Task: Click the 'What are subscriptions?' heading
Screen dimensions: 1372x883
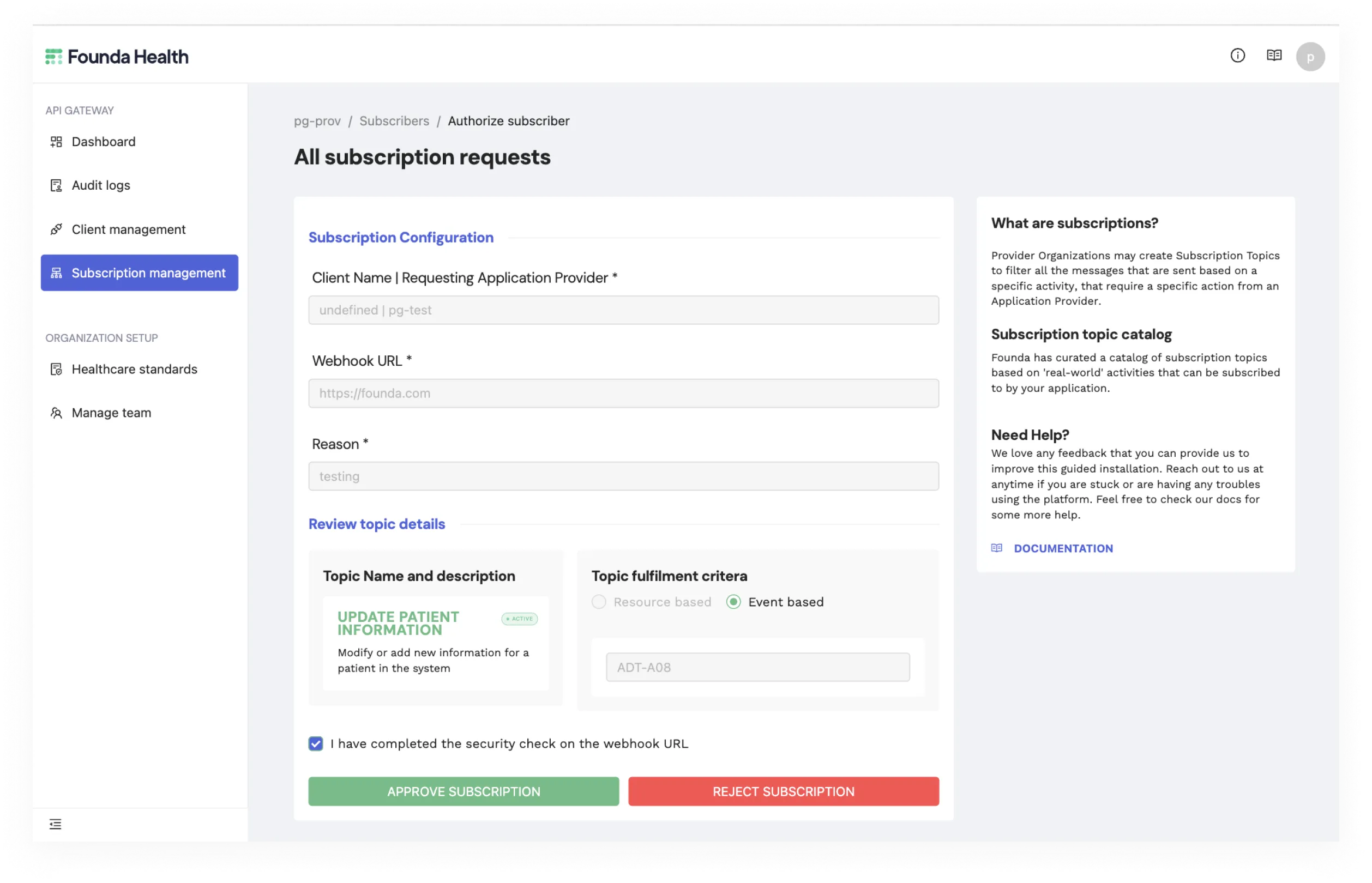Action: [1074, 223]
